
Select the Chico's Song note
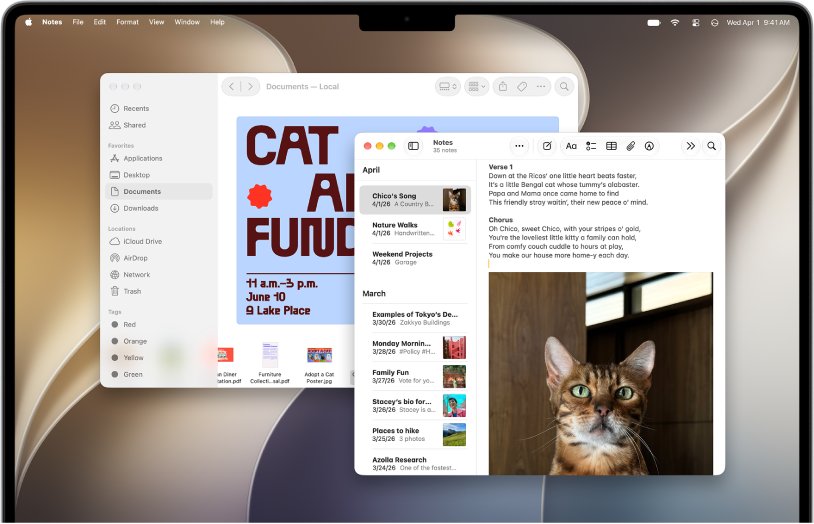click(x=415, y=200)
